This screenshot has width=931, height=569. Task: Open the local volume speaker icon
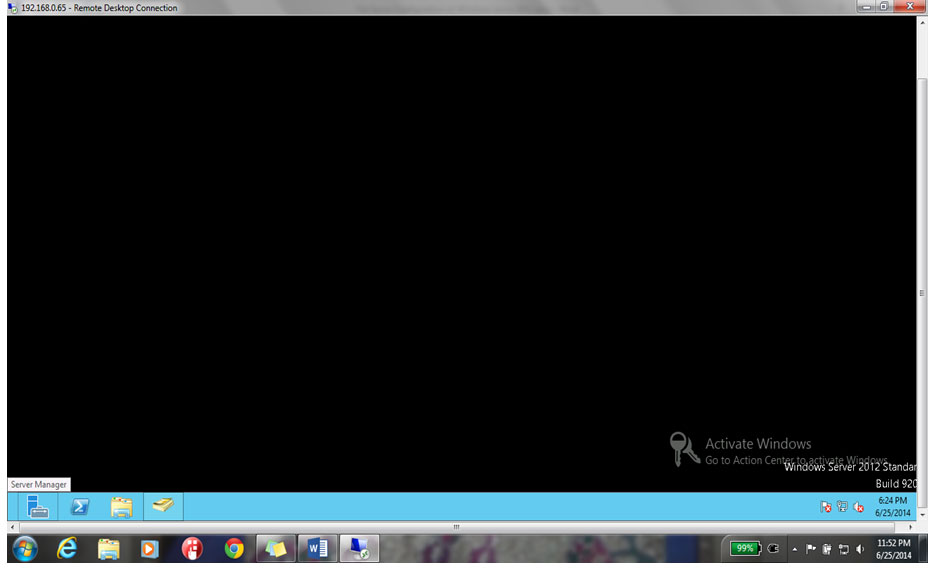860,549
